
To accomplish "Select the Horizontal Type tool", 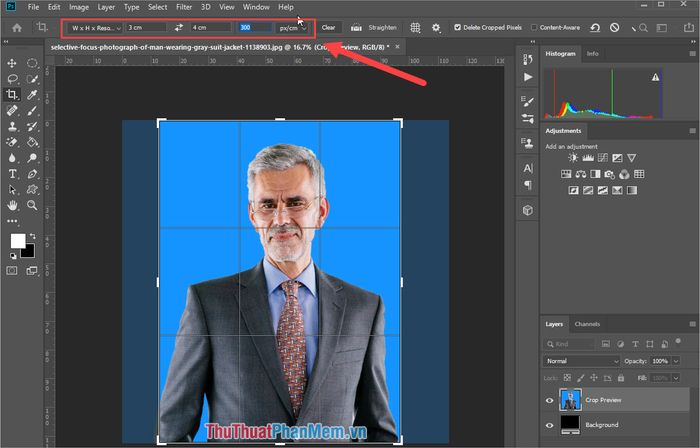I will click(12, 174).
